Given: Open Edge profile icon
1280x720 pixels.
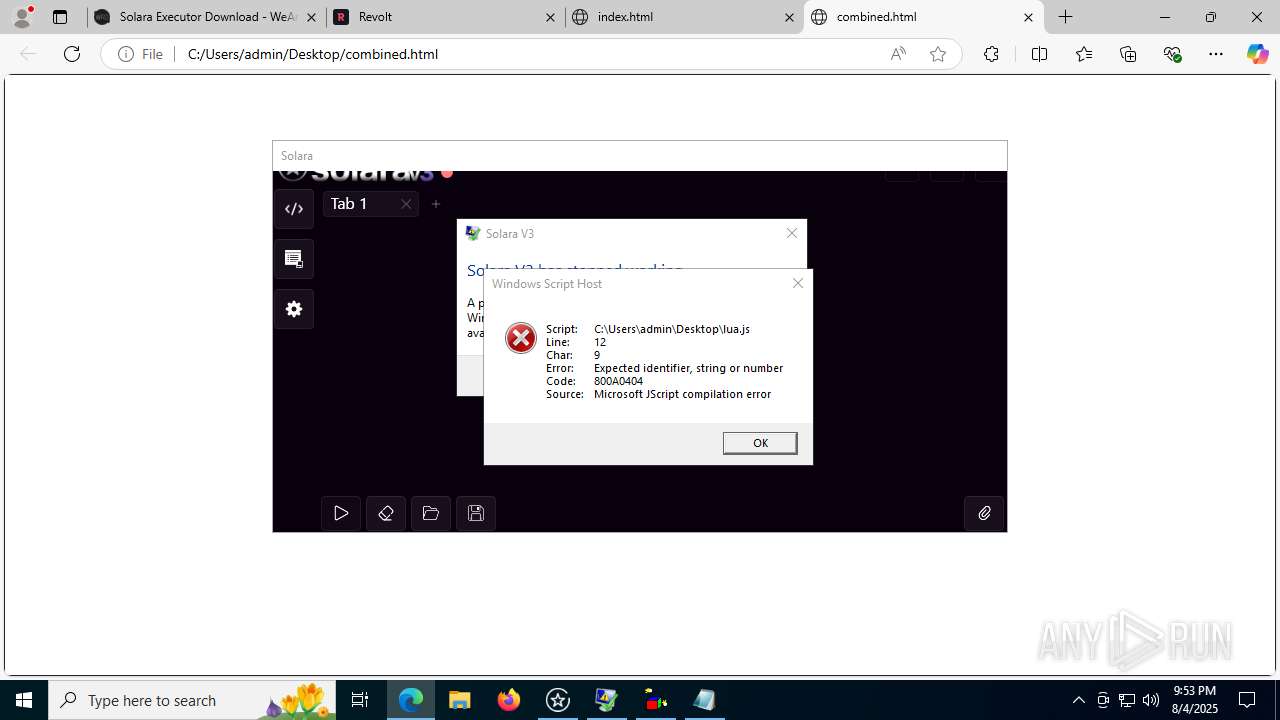Looking at the screenshot, I should (x=22, y=17).
